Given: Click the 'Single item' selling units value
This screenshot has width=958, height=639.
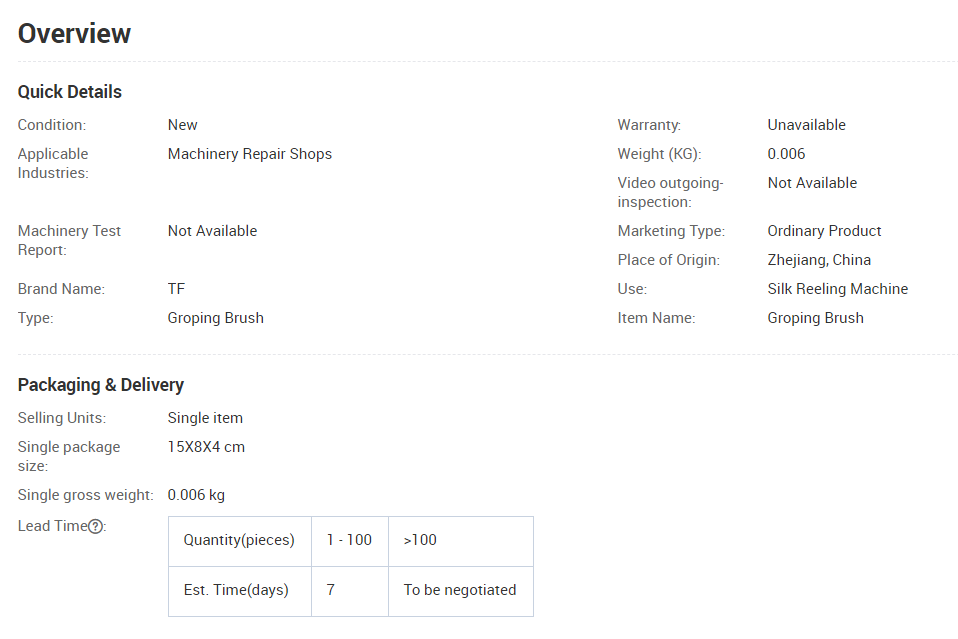Looking at the screenshot, I should [x=205, y=418].
